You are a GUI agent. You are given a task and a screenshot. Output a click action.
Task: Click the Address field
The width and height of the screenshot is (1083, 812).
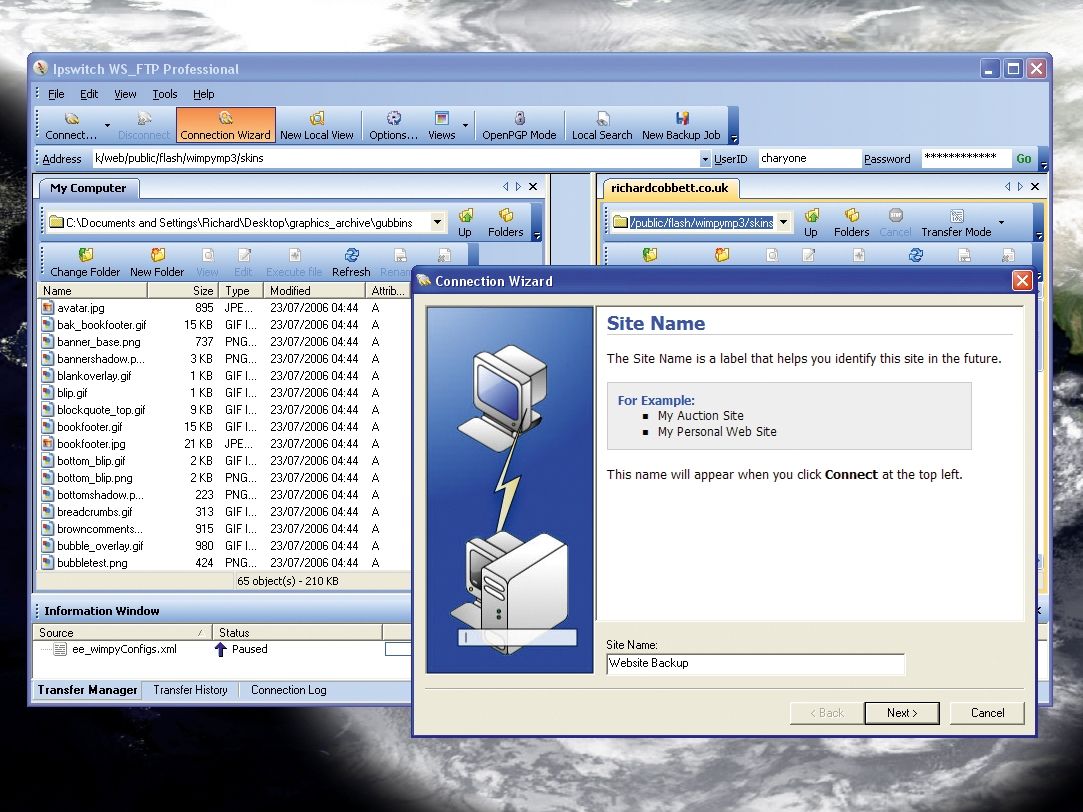[x=396, y=158]
